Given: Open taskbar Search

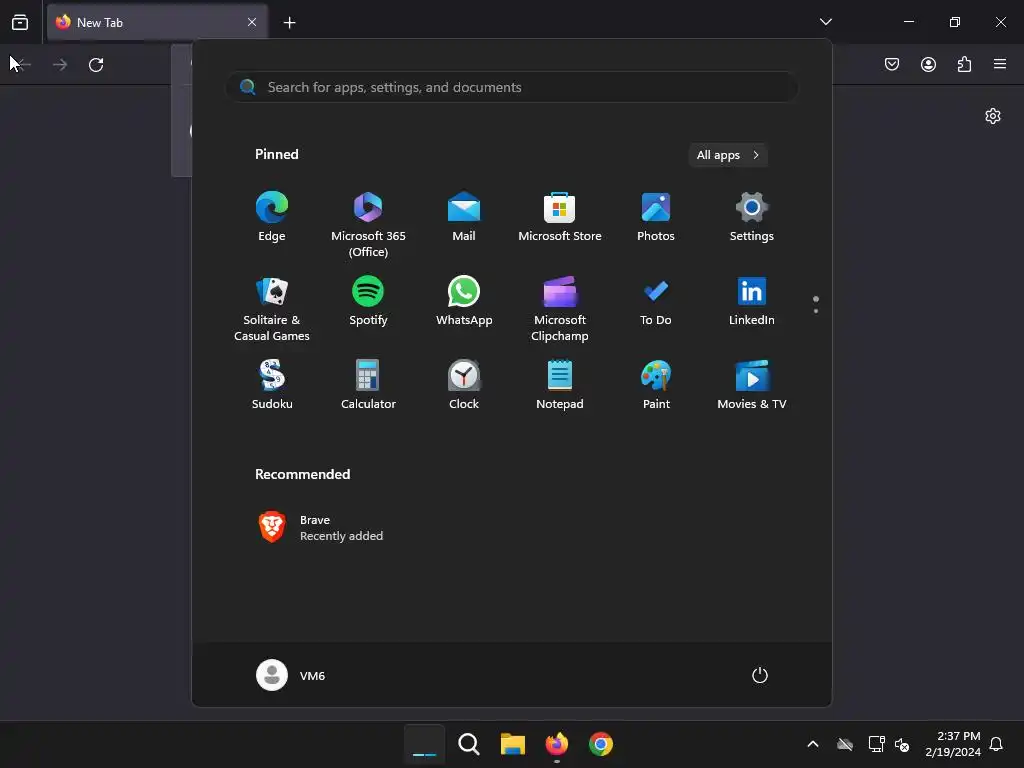Looking at the screenshot, I should (468, 744).
